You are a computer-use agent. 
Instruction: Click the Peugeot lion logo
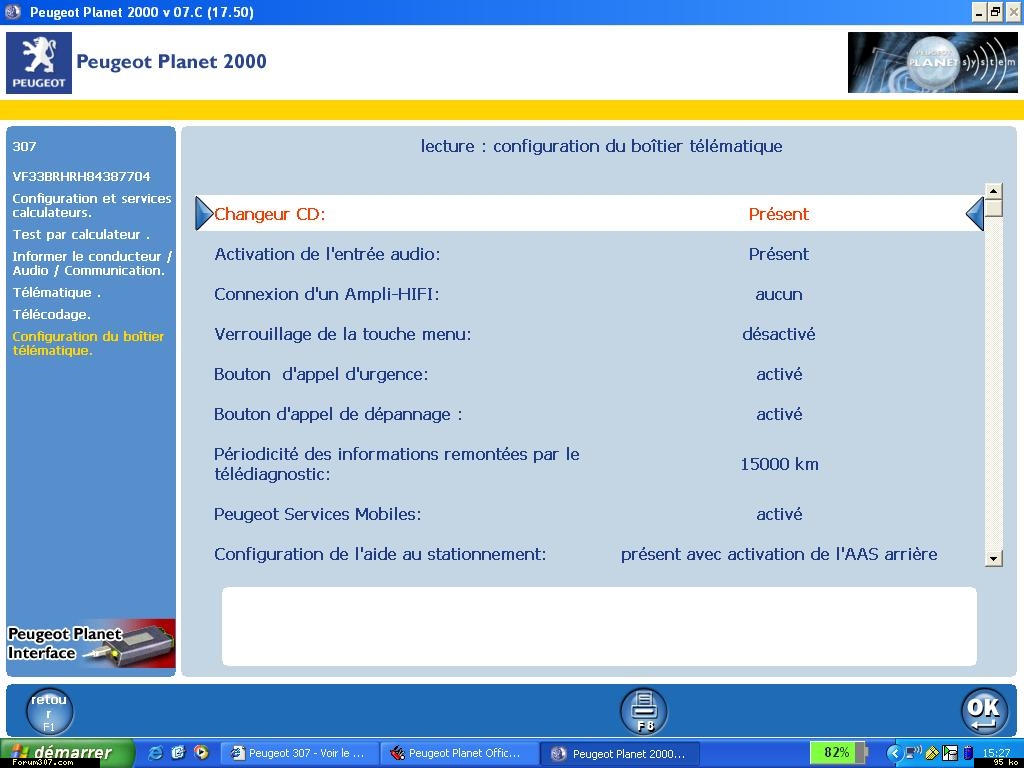[39, 62]
